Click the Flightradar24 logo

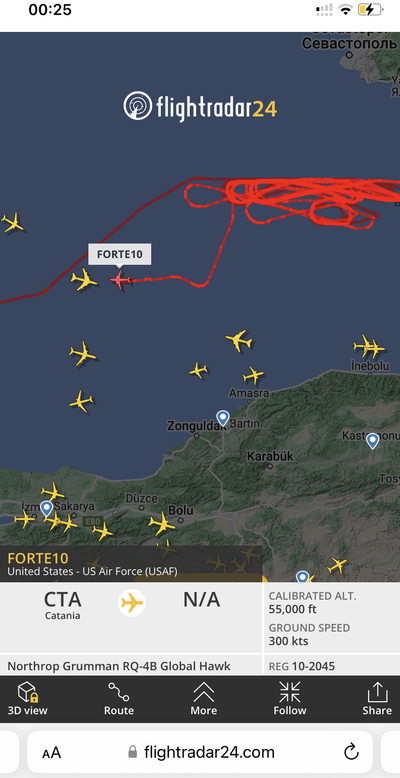200,106
